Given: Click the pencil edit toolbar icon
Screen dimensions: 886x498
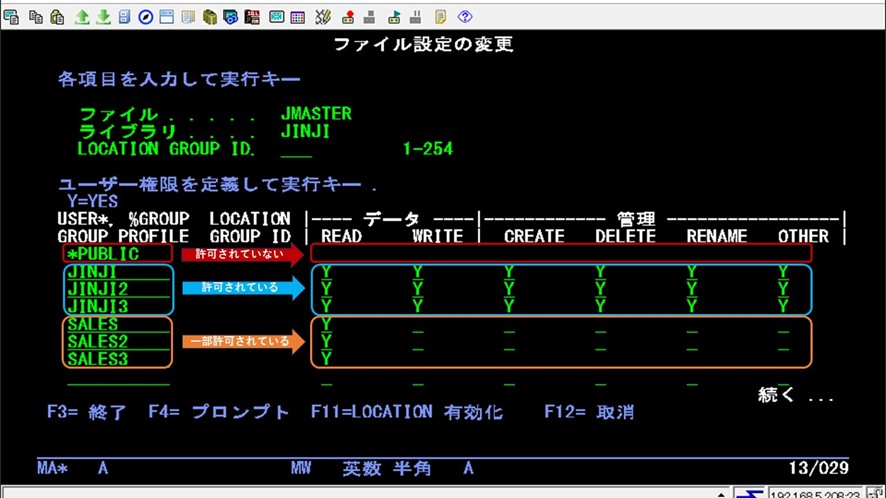Looking at the screenshot, I should [323, 17].
